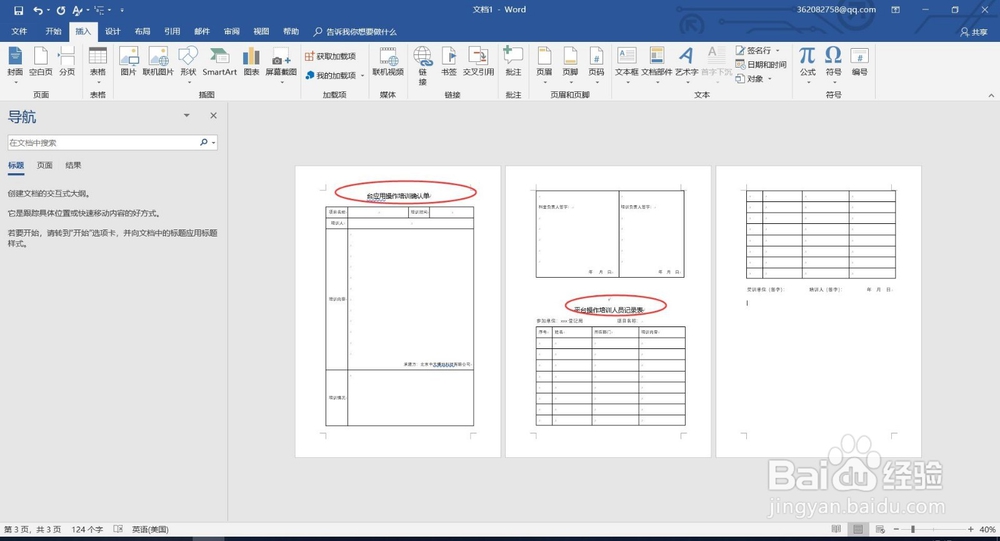Open Quick Parts (文档部件)
The width and height of the screenshot is (1000, 541).
657,65
